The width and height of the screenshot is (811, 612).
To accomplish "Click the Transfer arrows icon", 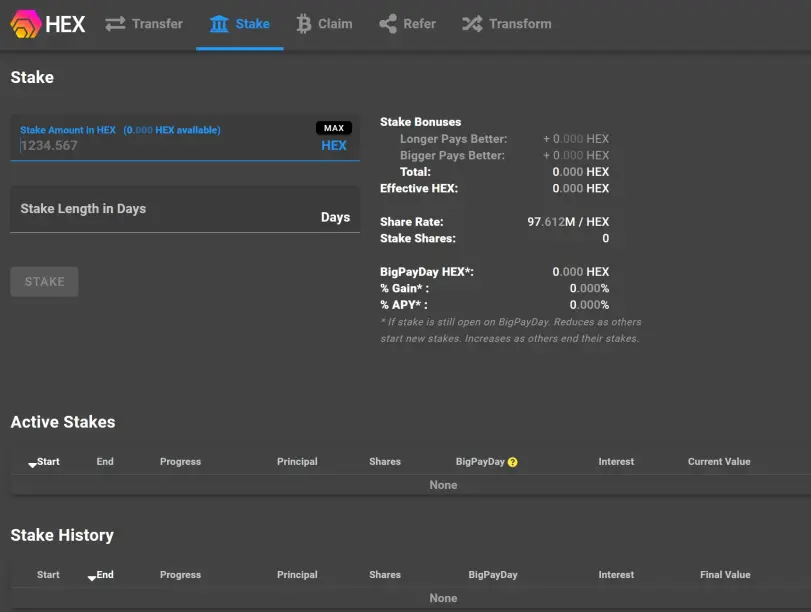I will coord(115,24).
